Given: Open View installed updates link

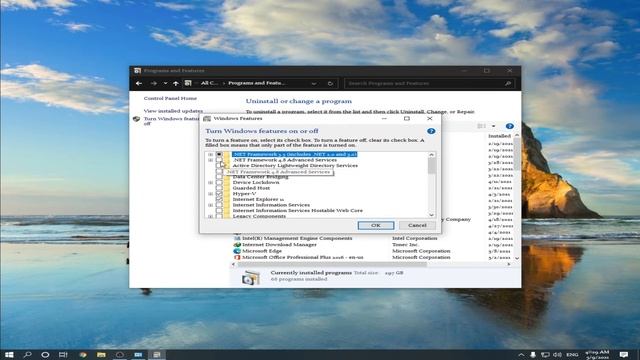Looking at the screenshot, I should click(x=173, y=111).
